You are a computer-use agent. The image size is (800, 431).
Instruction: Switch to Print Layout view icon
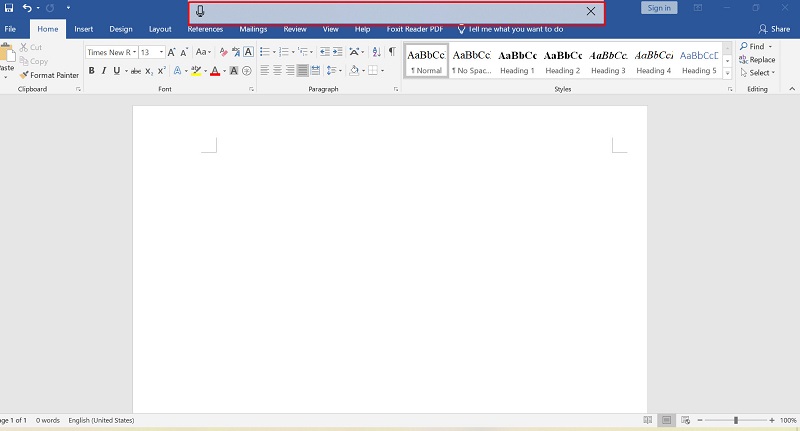coord(666,420)
